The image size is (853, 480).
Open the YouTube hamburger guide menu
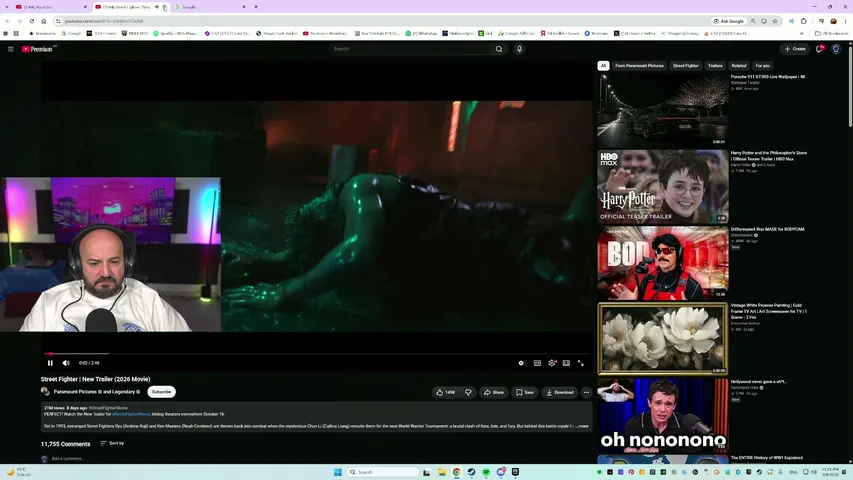[10, 49]
